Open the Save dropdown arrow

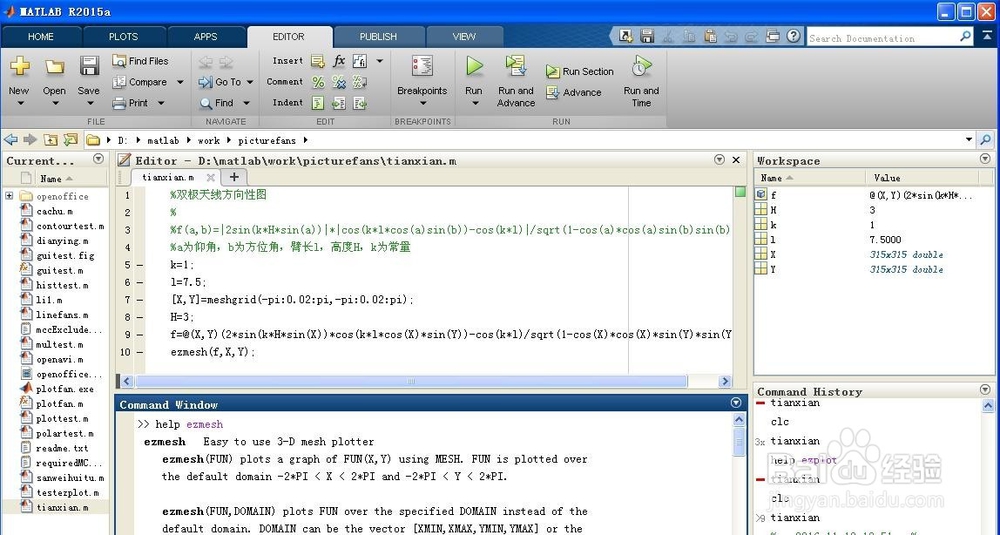(89, 103)
